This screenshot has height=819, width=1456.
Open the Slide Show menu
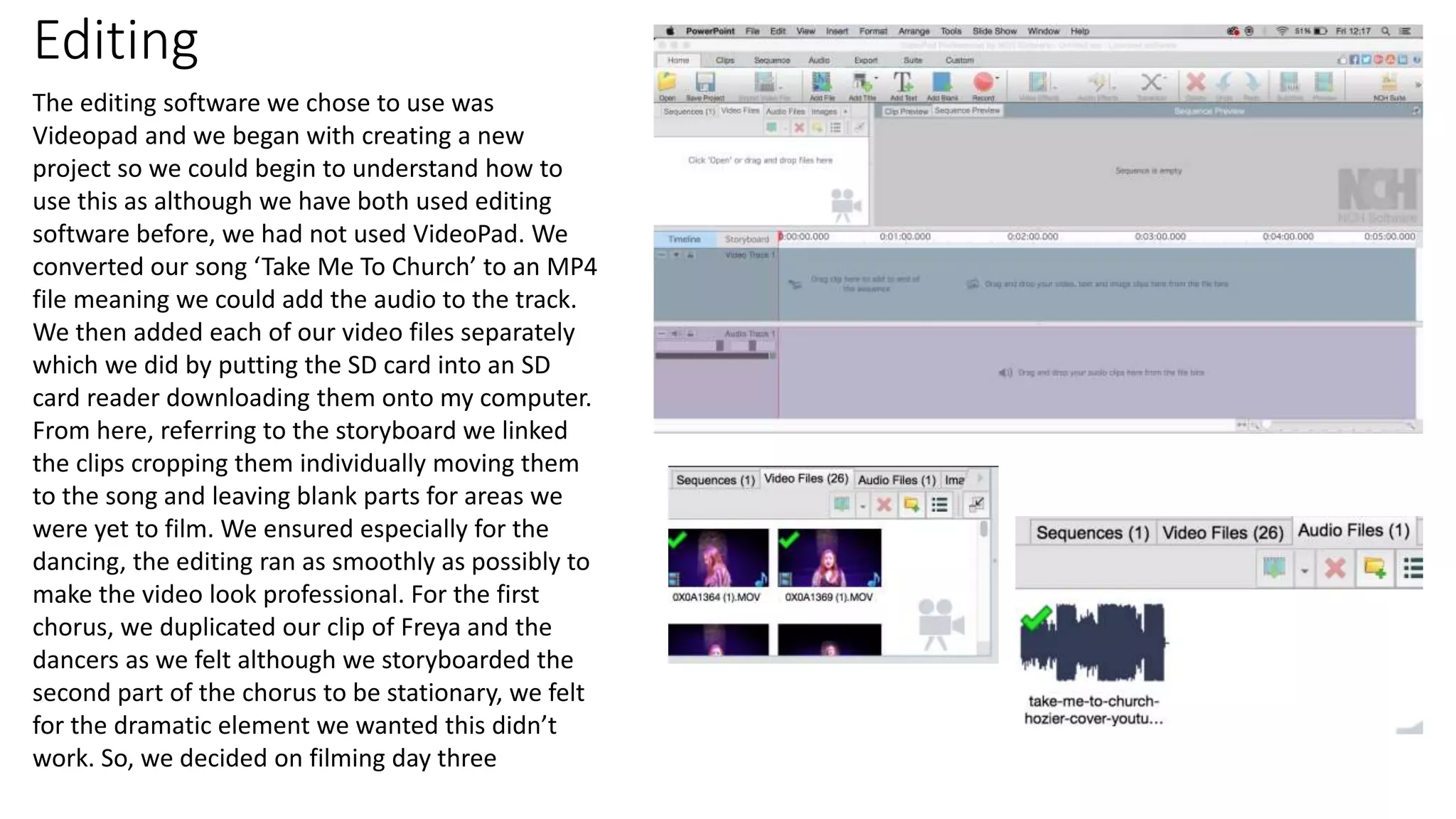coord(994,31)
